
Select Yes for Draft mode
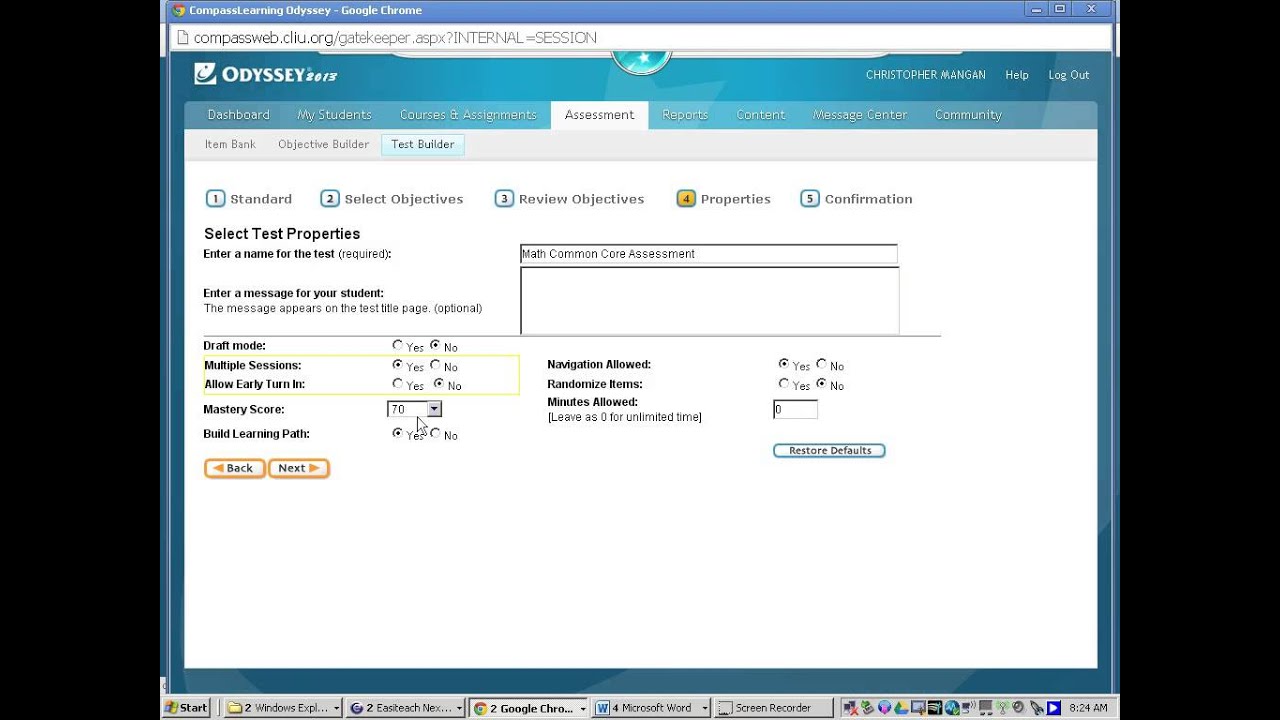(x=398, y=346)
